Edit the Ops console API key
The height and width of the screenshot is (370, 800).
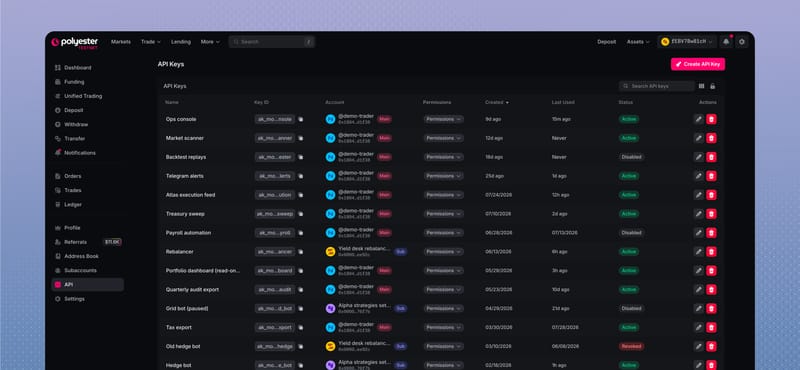[698, 119]
